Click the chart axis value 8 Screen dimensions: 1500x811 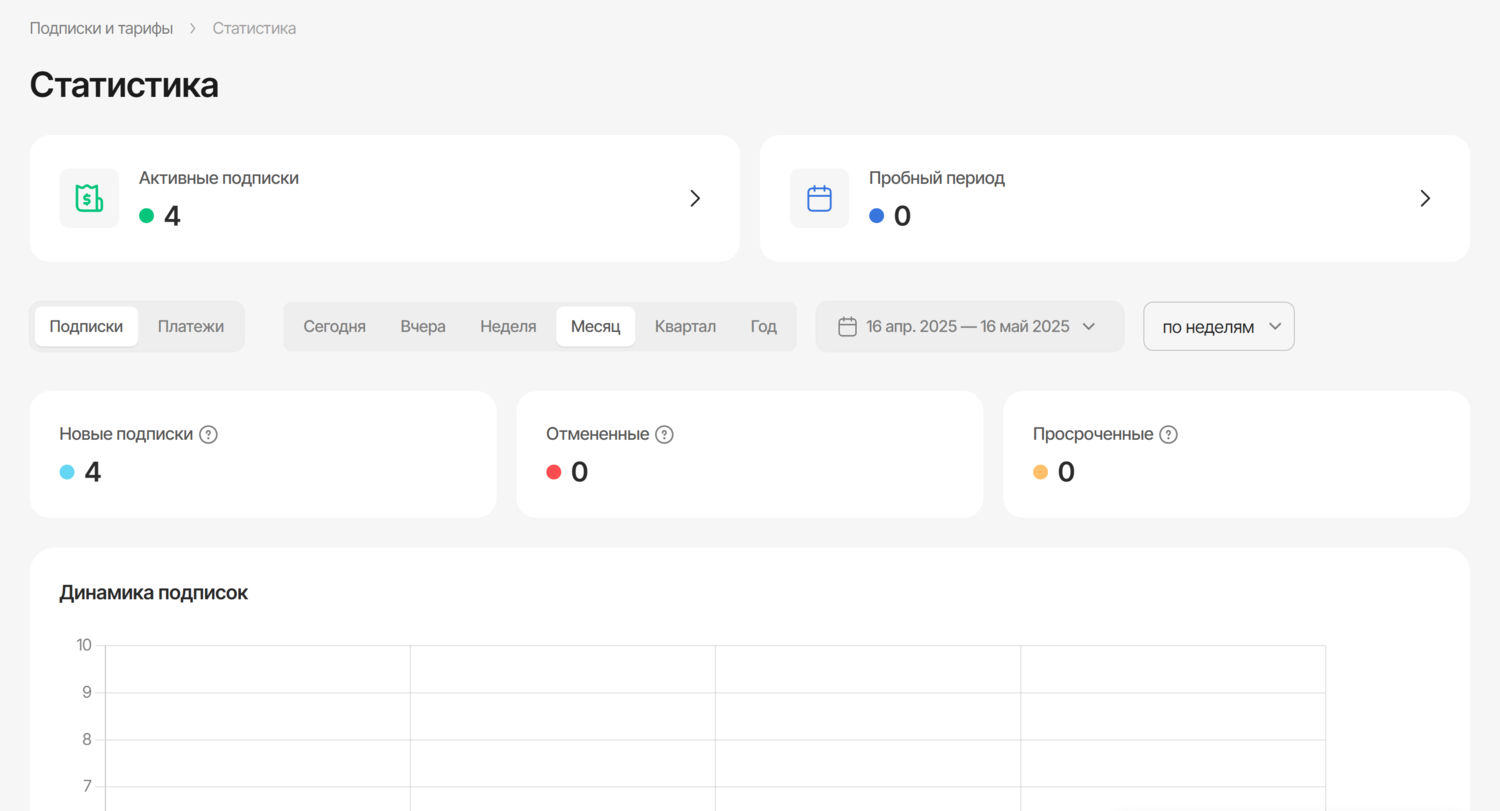point(87,740)
